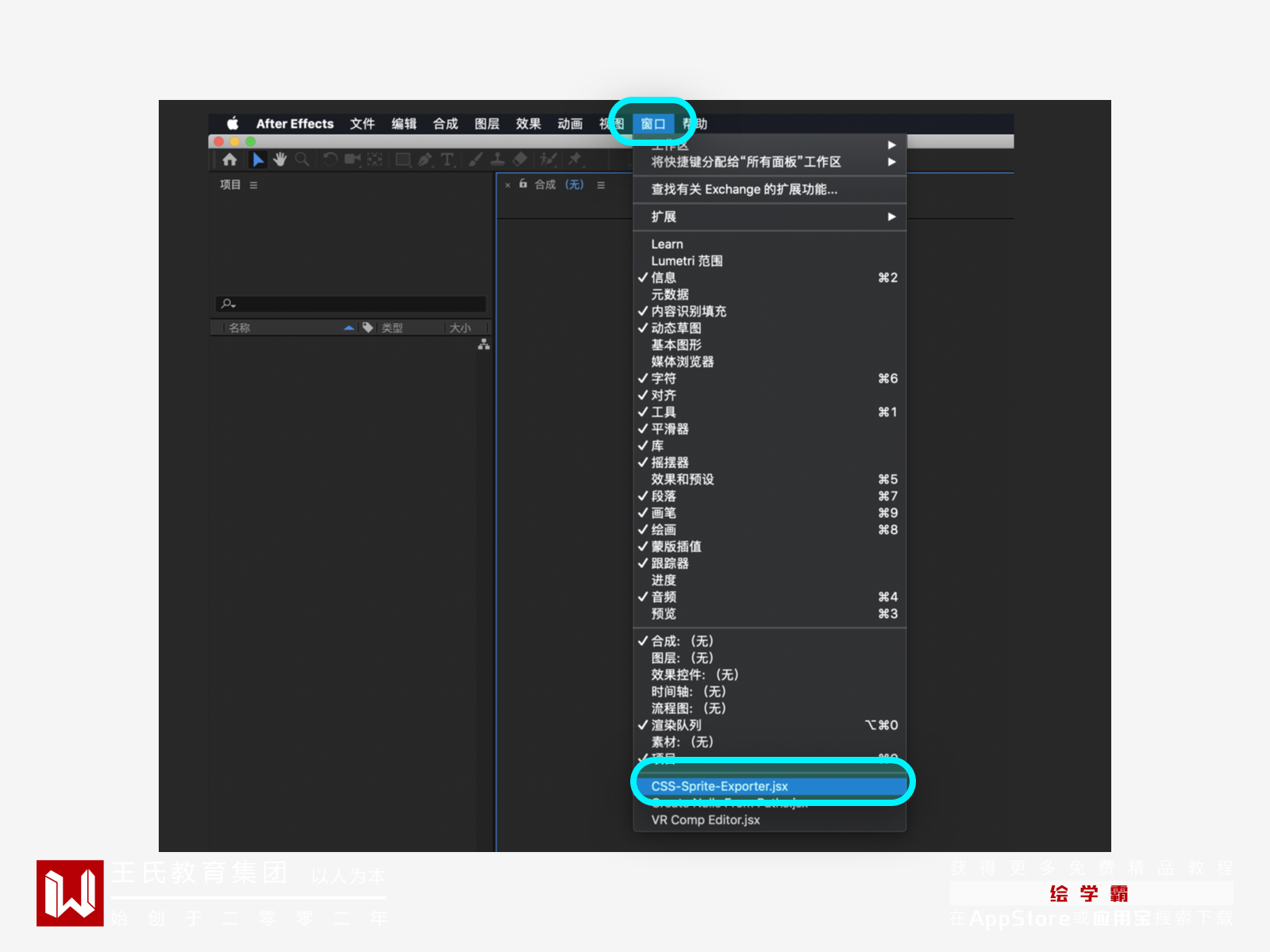This screenshot has height=952, width=1270.
Task: Select the Puppet Pin tool
Action: click(575, 159)
